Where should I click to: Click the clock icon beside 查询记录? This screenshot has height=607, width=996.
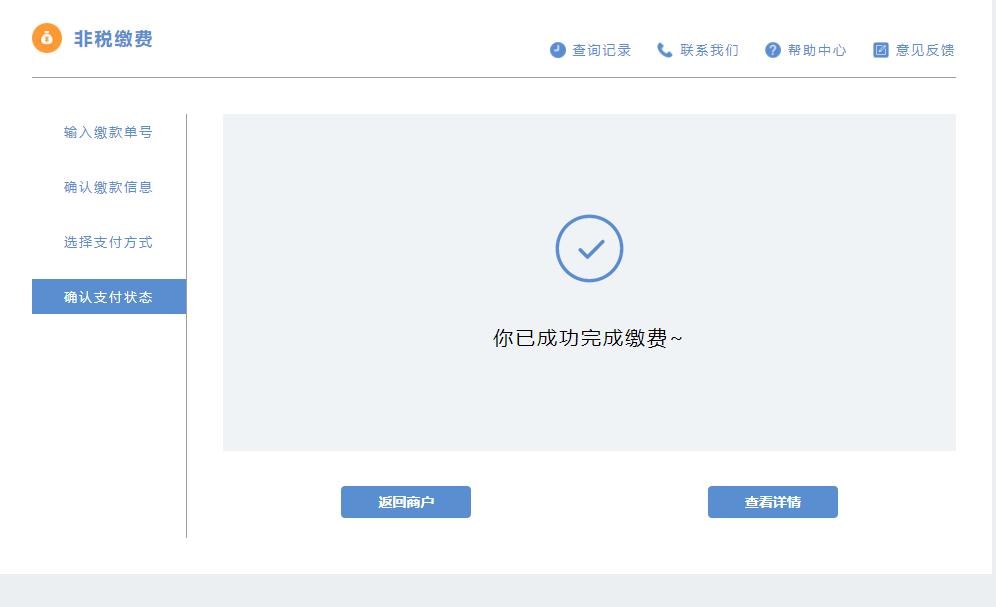(x=557, y=49)
